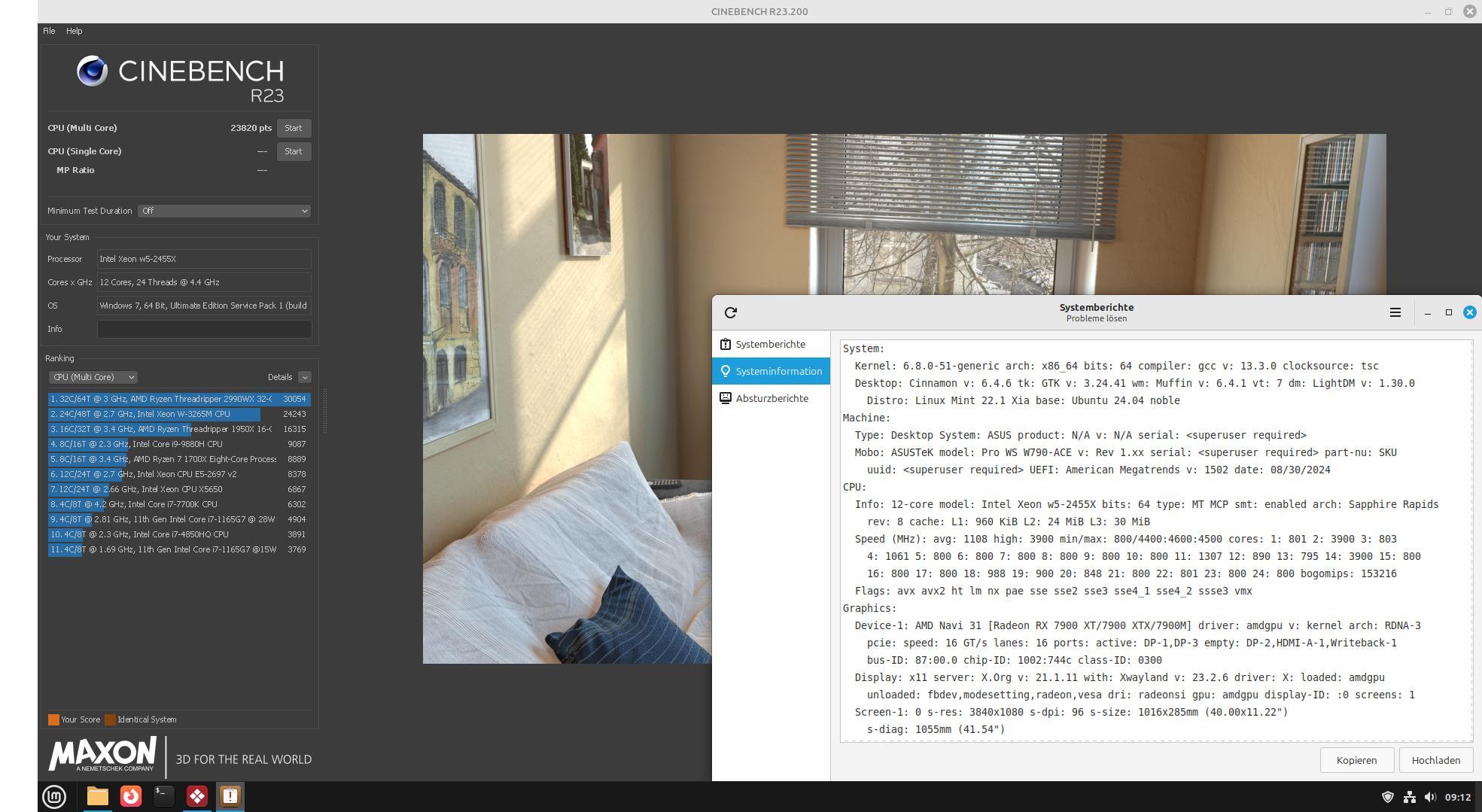Open the Files folder from taskbar
This screenshot has width=1482, height=812.
pos(98,796)
